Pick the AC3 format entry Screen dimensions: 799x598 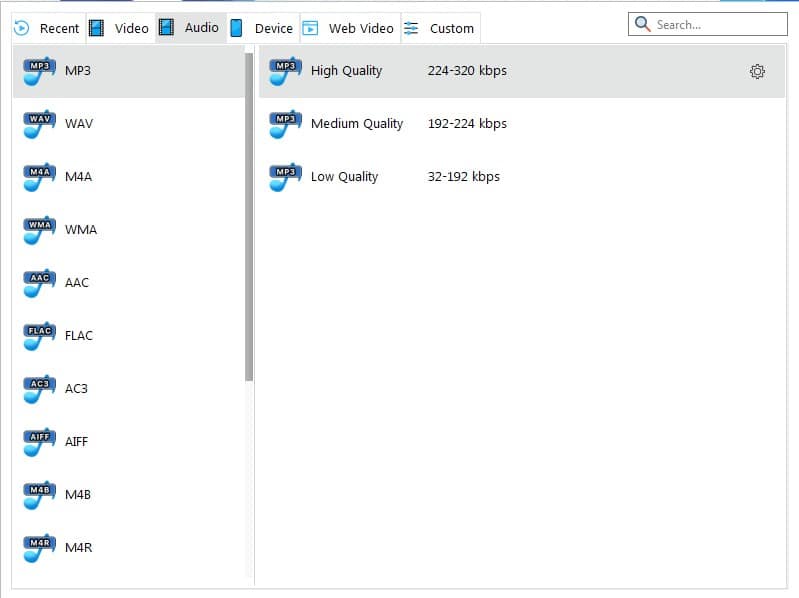coord(76,389)
